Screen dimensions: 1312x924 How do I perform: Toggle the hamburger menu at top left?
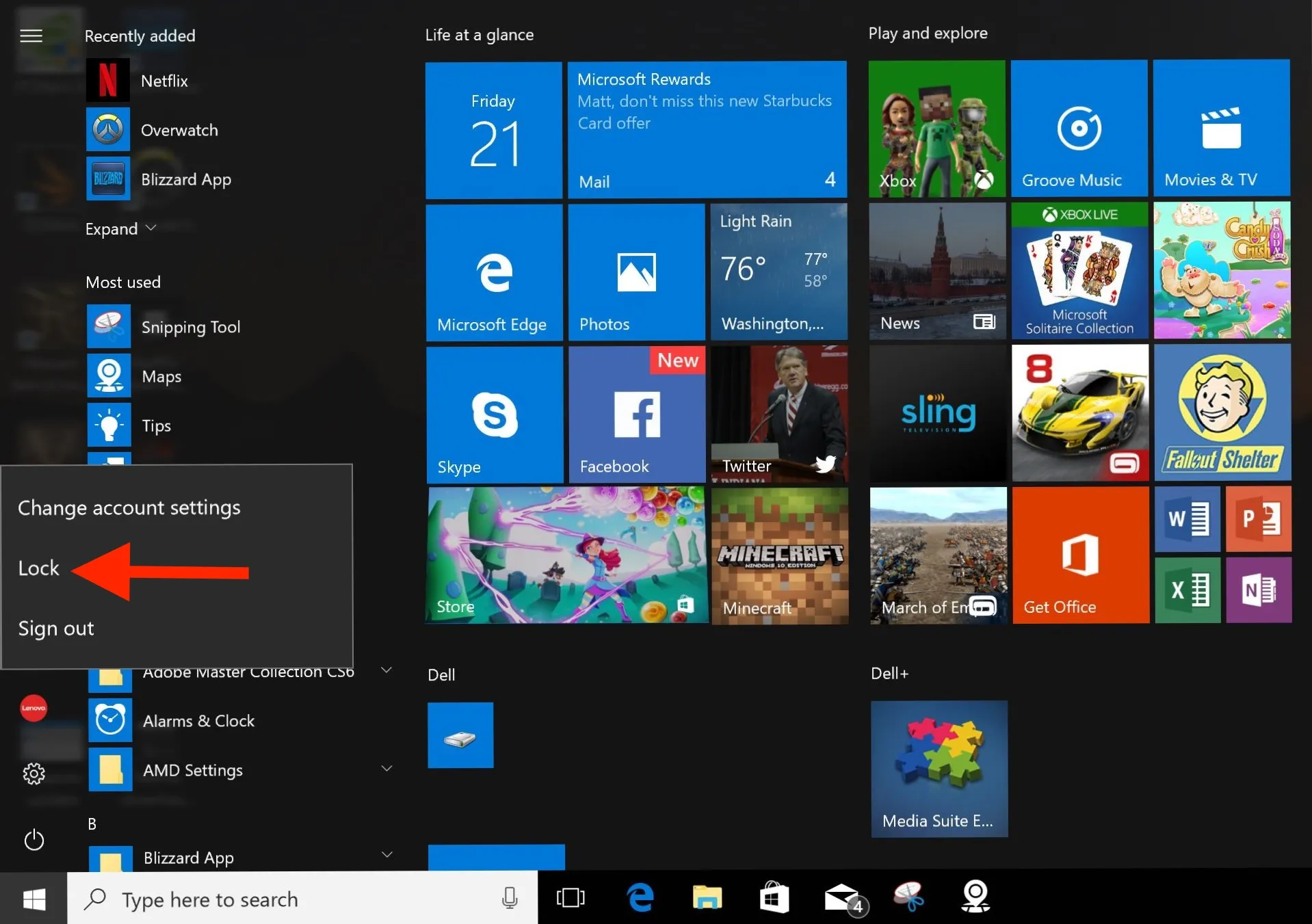(x=31, y=36)
